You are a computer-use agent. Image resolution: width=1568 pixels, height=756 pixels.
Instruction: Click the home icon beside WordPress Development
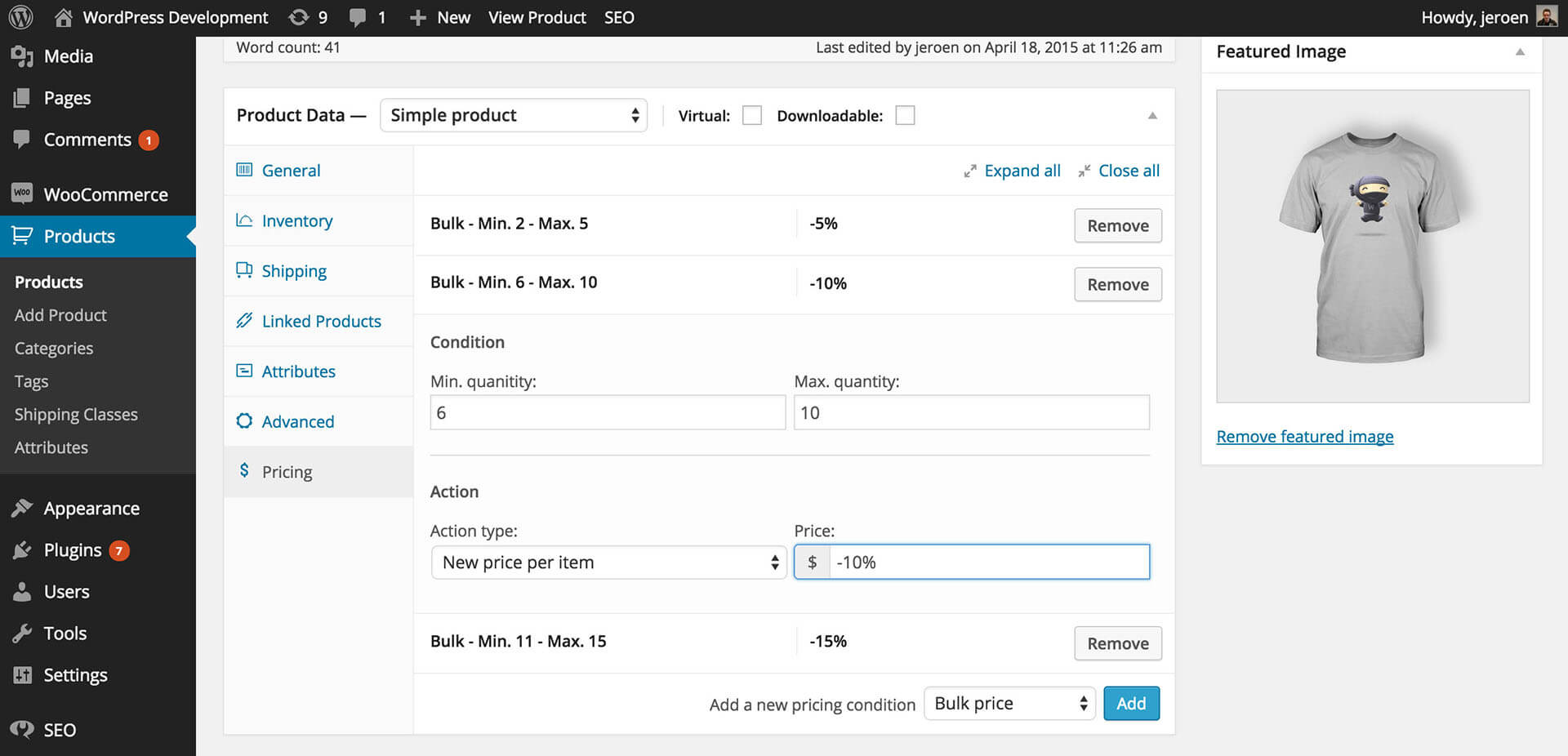(x=64, y=17)
